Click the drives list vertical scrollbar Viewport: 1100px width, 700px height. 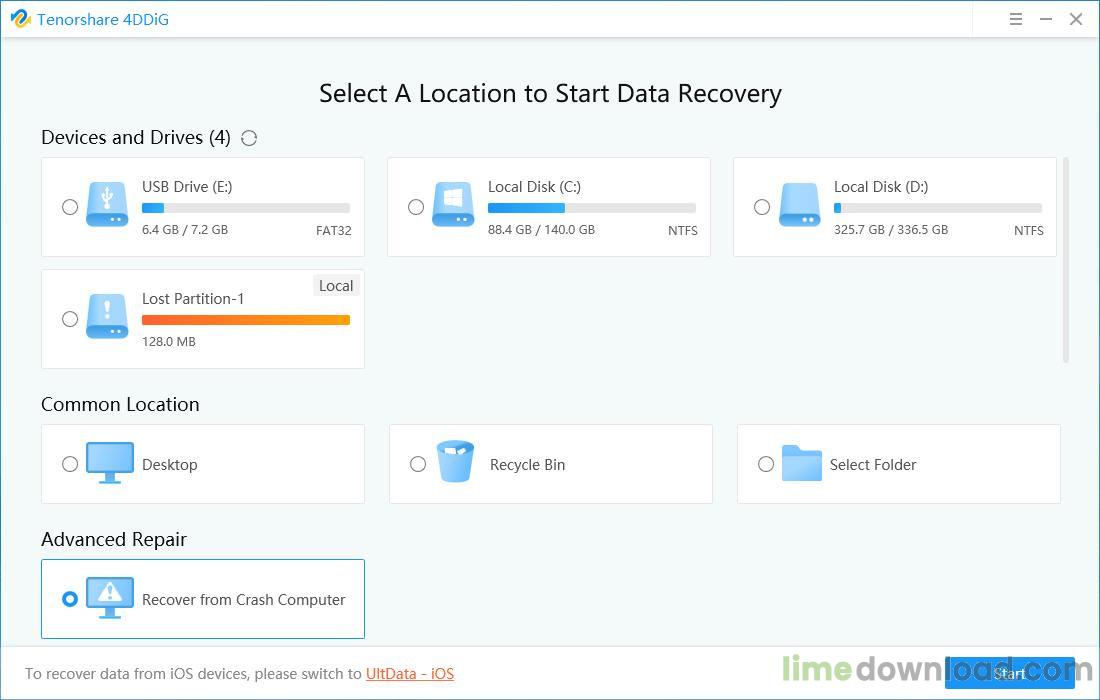point(1066,260)
